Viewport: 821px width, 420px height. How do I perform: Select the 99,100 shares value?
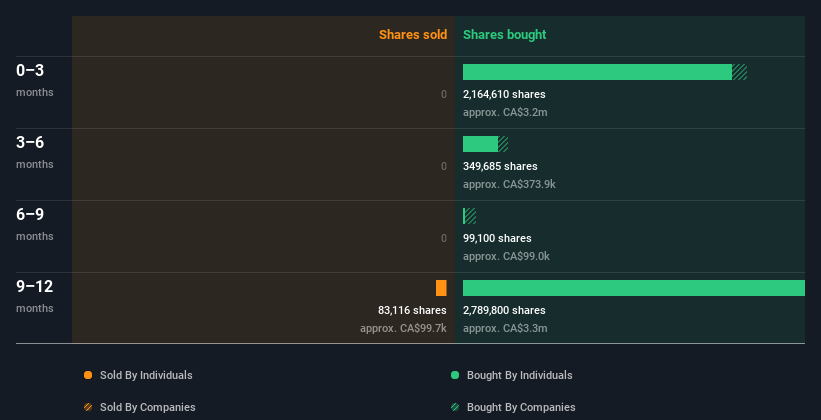tap(497, 238)
